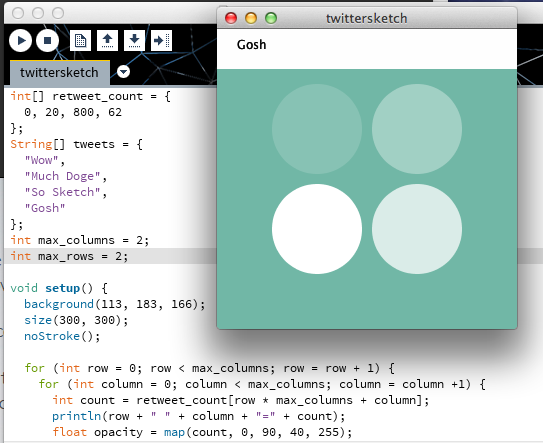This screenshot has width=543, height=443.
Task: Run the sketch with the Play button
Action: (20, 41)
